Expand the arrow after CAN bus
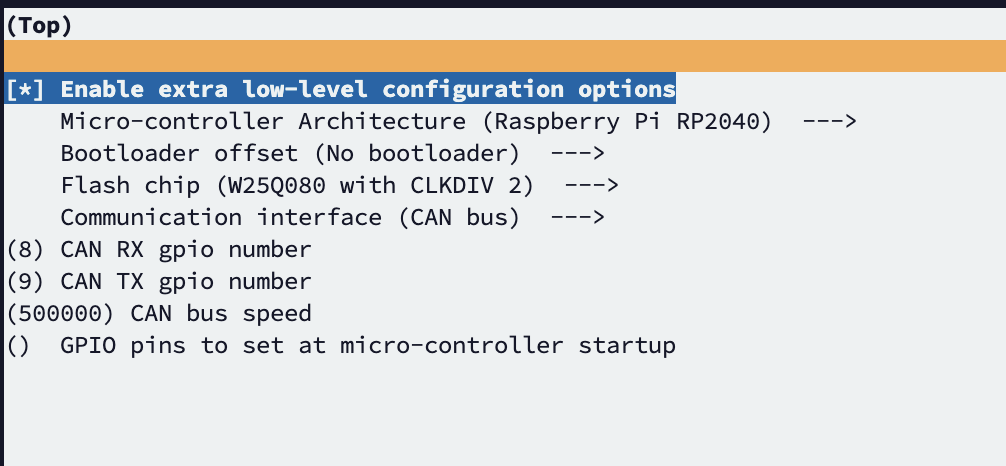1006x466 pixels. pos(578,218)
